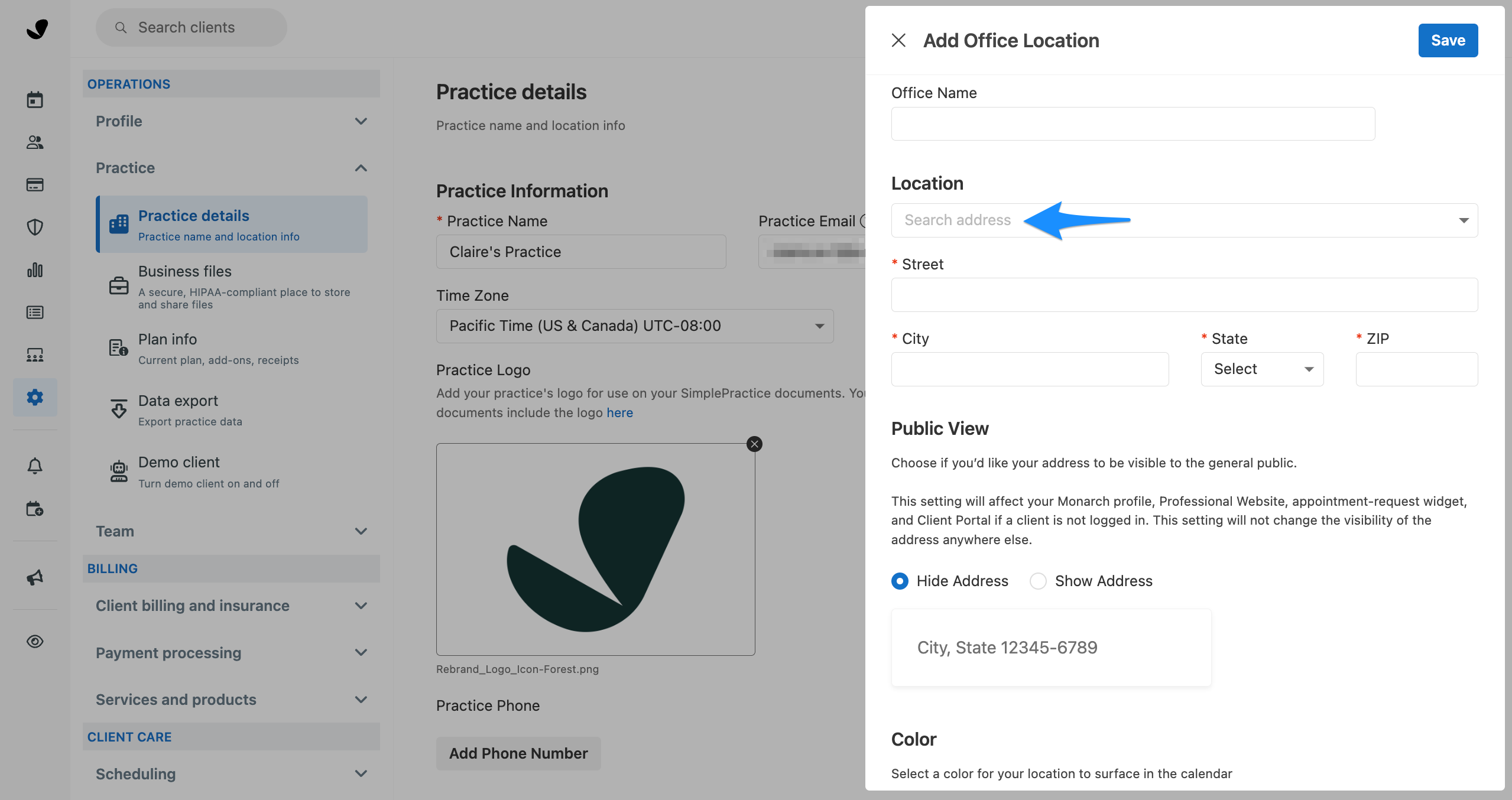Click the CLIENT CARE section header
1512x800 pixels.
[x=231, y=737]
